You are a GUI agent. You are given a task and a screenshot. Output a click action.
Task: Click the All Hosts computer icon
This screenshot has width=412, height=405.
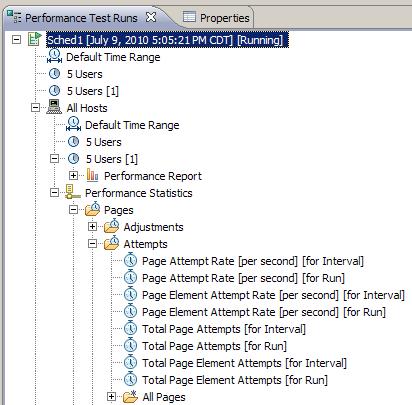[x=54, y=107]
